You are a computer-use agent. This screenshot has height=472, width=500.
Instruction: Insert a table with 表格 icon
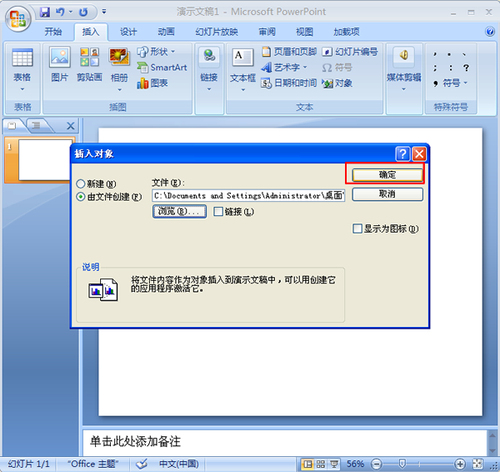[22, 58]
